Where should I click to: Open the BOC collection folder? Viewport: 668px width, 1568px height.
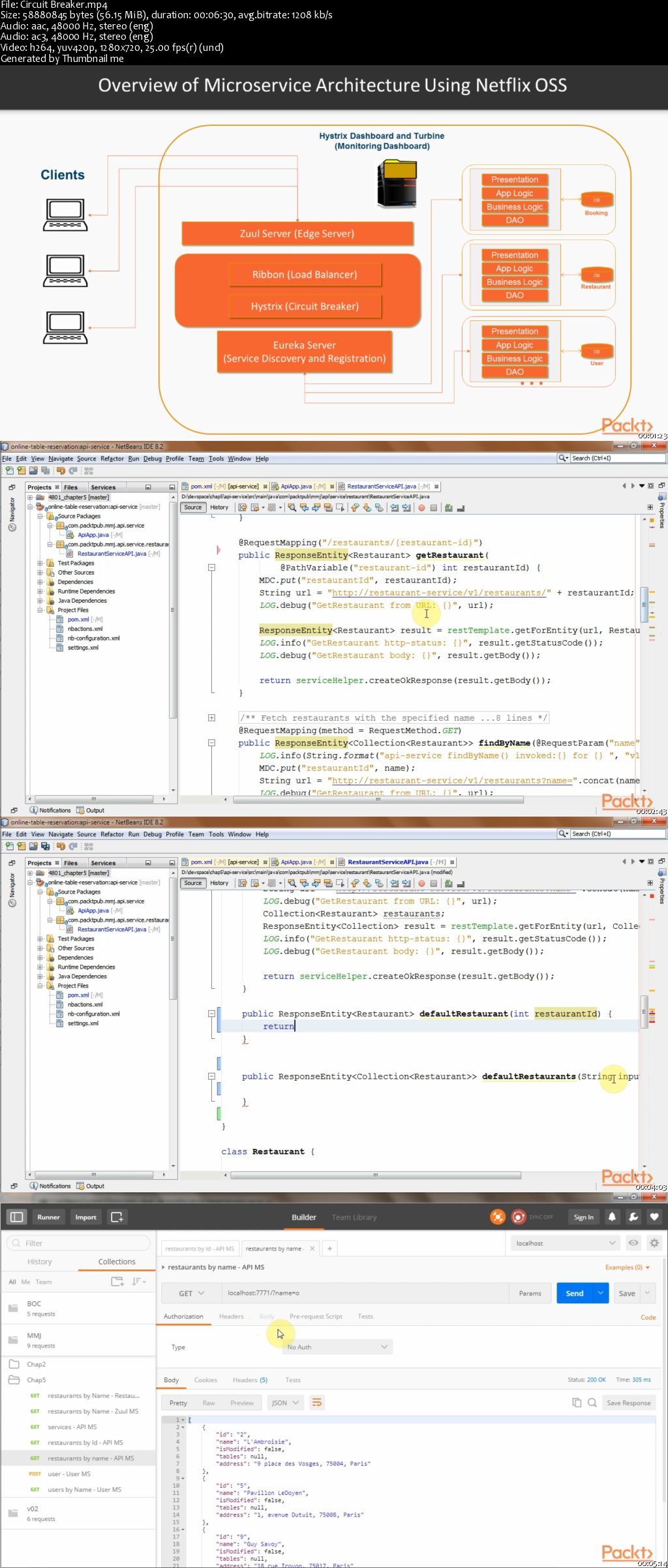pos(78,1308)
